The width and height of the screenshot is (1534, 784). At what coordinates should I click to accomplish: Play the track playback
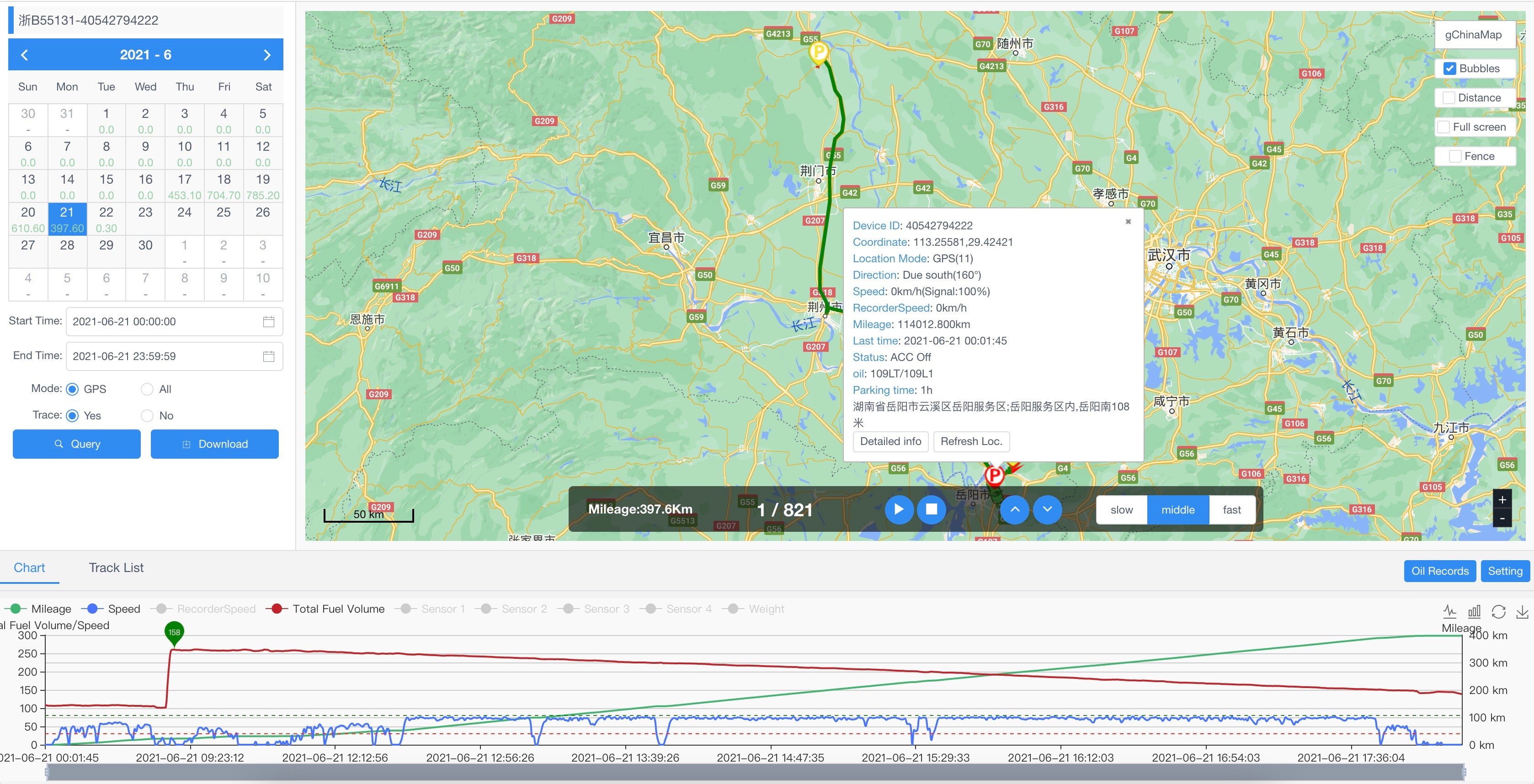[899, 509]
